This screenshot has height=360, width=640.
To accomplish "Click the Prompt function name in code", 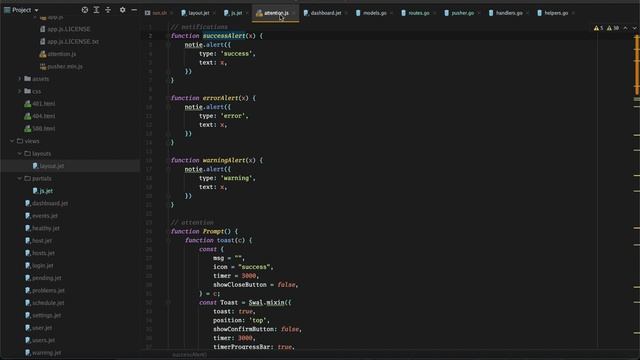I will [213, 231].
